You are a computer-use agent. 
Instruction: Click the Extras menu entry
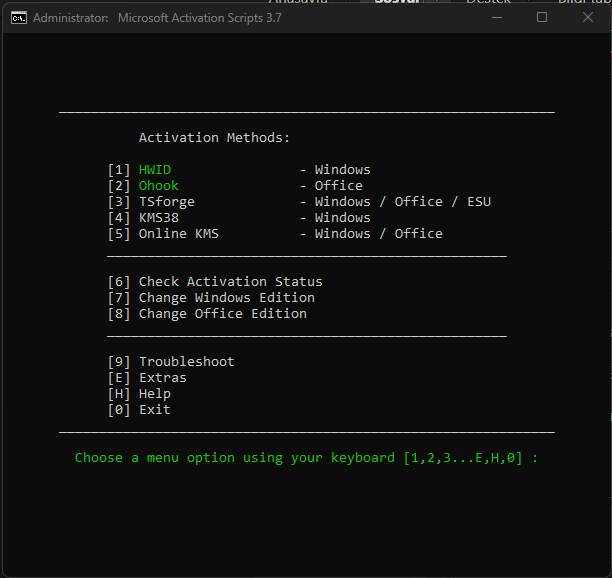pyautogui.click(x=162, y=378)
